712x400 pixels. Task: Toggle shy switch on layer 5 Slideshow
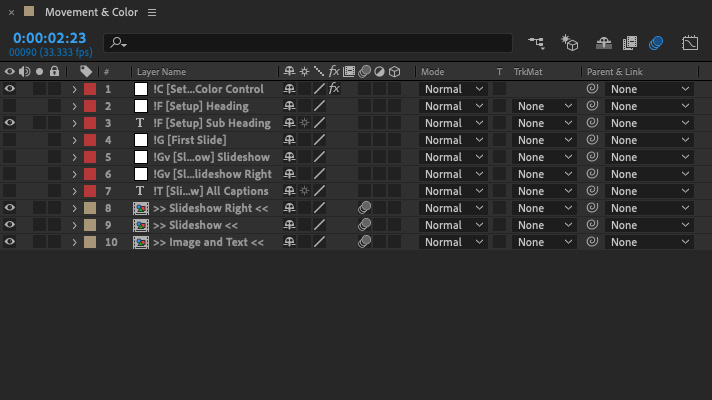pos(289,157)
